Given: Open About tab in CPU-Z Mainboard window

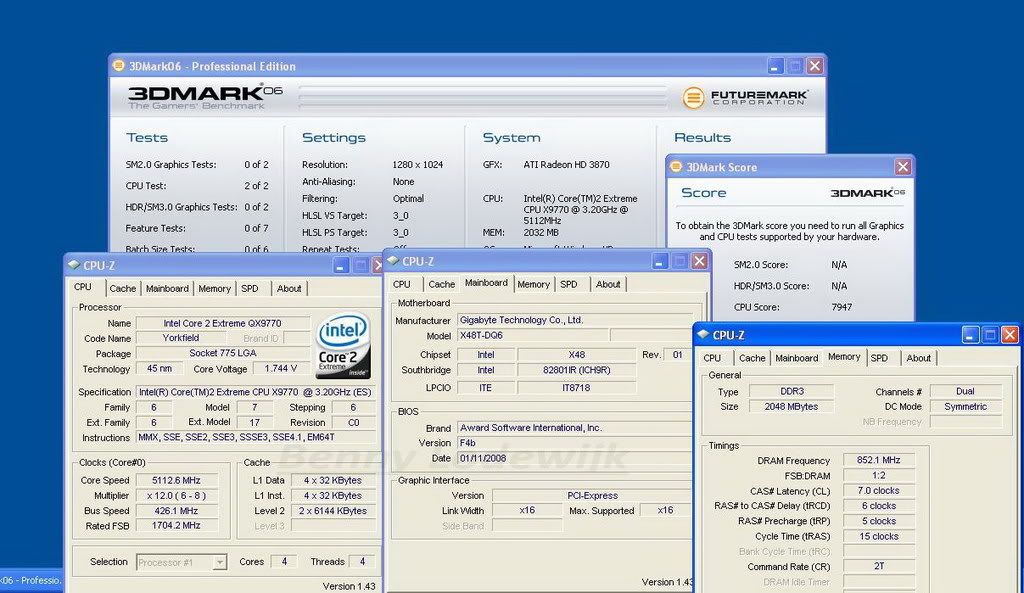Looking at the screenshot, I should [x=608, y=284].
